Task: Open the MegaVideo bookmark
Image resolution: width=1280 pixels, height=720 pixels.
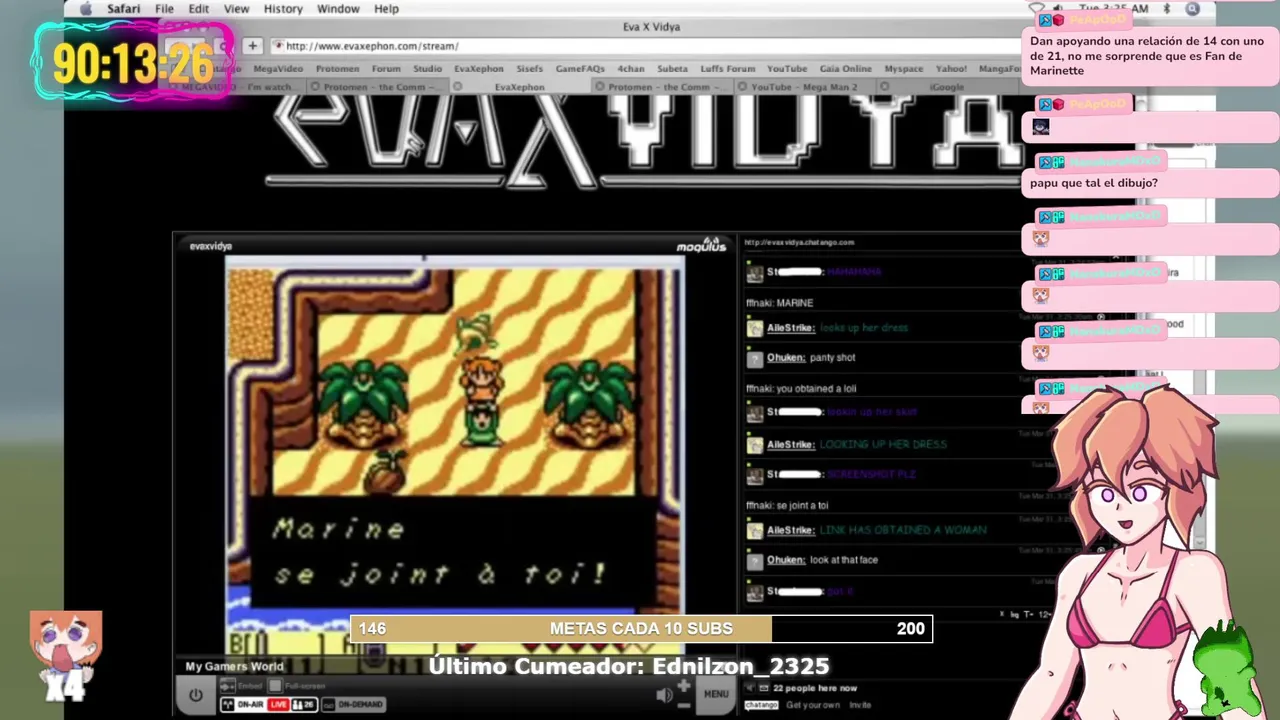Action: click(x=278, y=69)
